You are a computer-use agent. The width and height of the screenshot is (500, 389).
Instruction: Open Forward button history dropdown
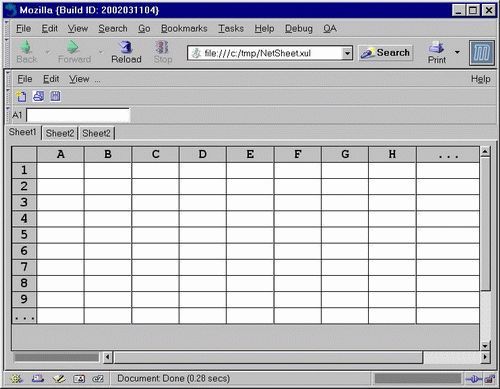click(x=100, y=52)
